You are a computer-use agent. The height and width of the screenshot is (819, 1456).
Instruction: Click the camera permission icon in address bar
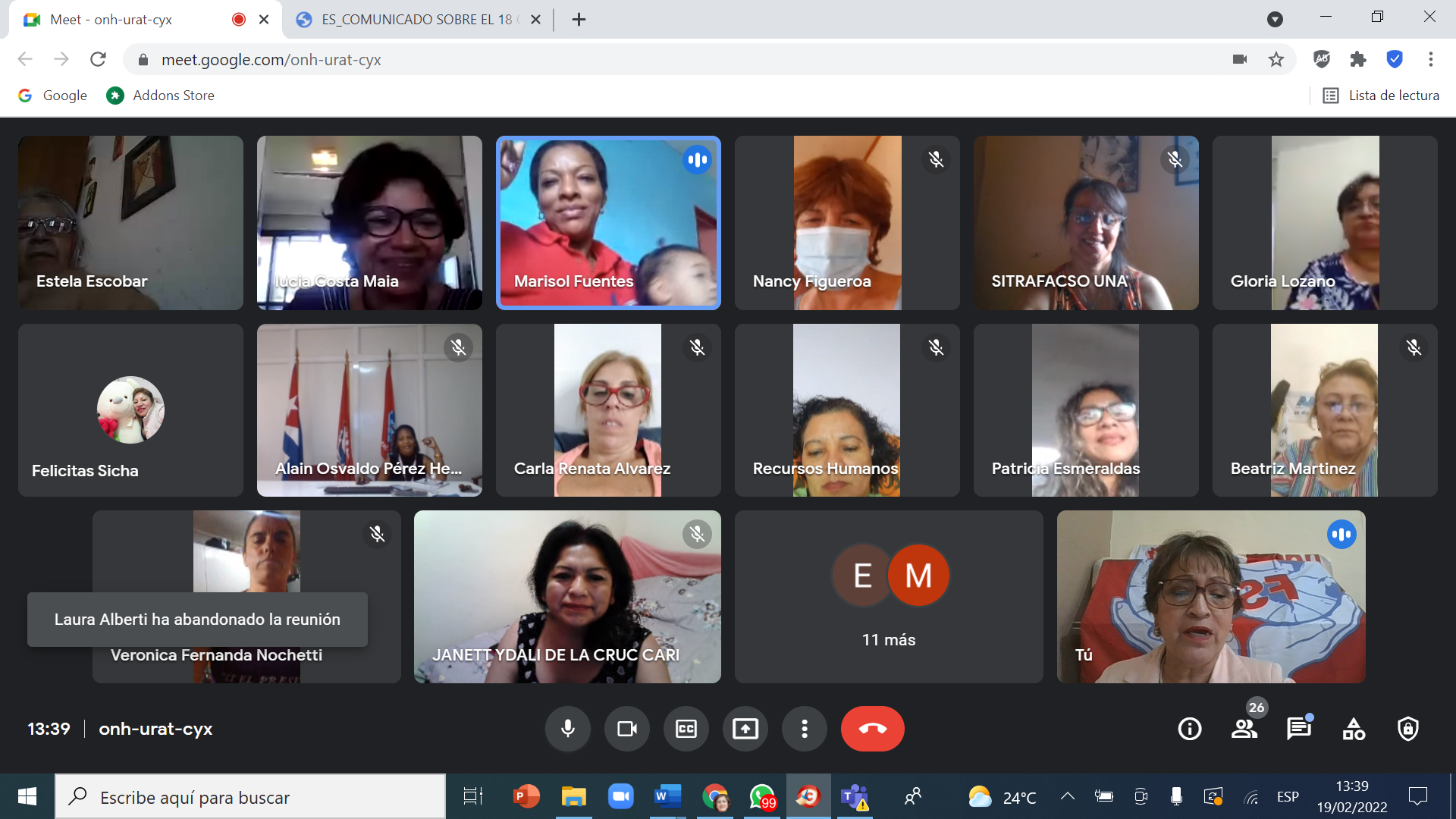(x=1240, y=59)
